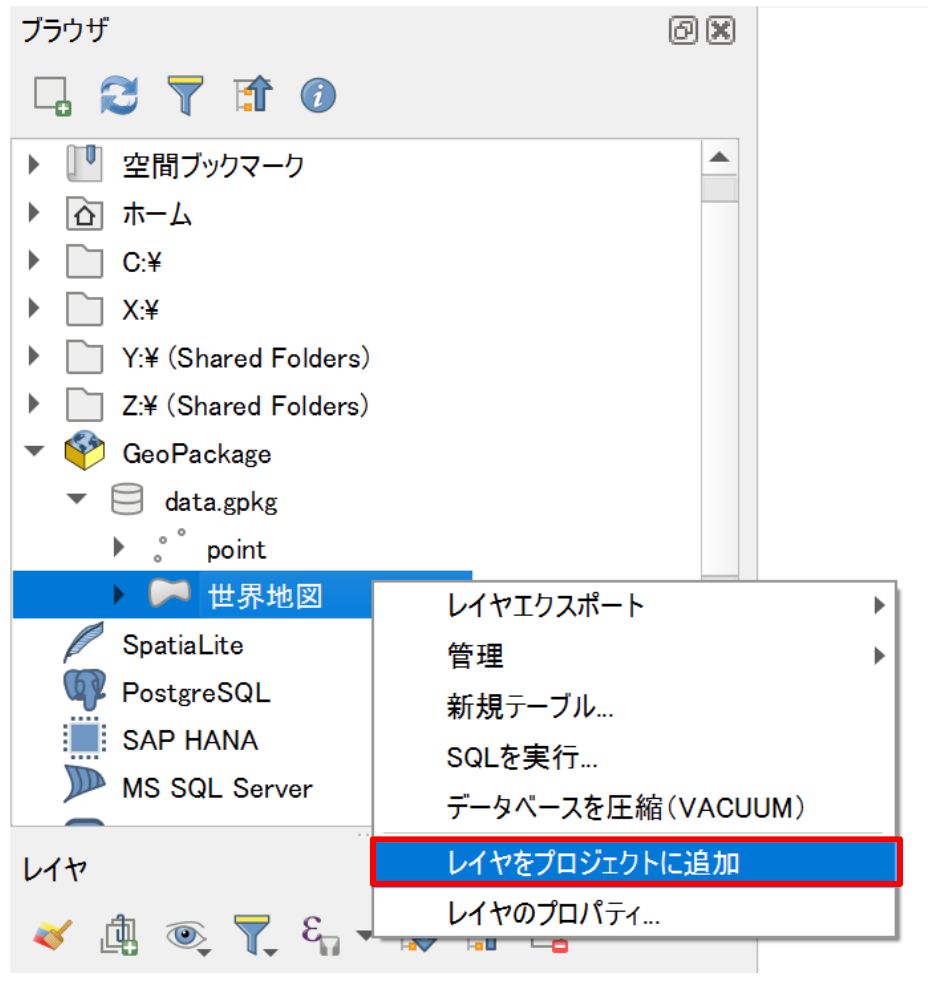The height and width of the screenshot is (992, 928).
Task: Expand the X:¥ drive node
Action: click(34, 309)
